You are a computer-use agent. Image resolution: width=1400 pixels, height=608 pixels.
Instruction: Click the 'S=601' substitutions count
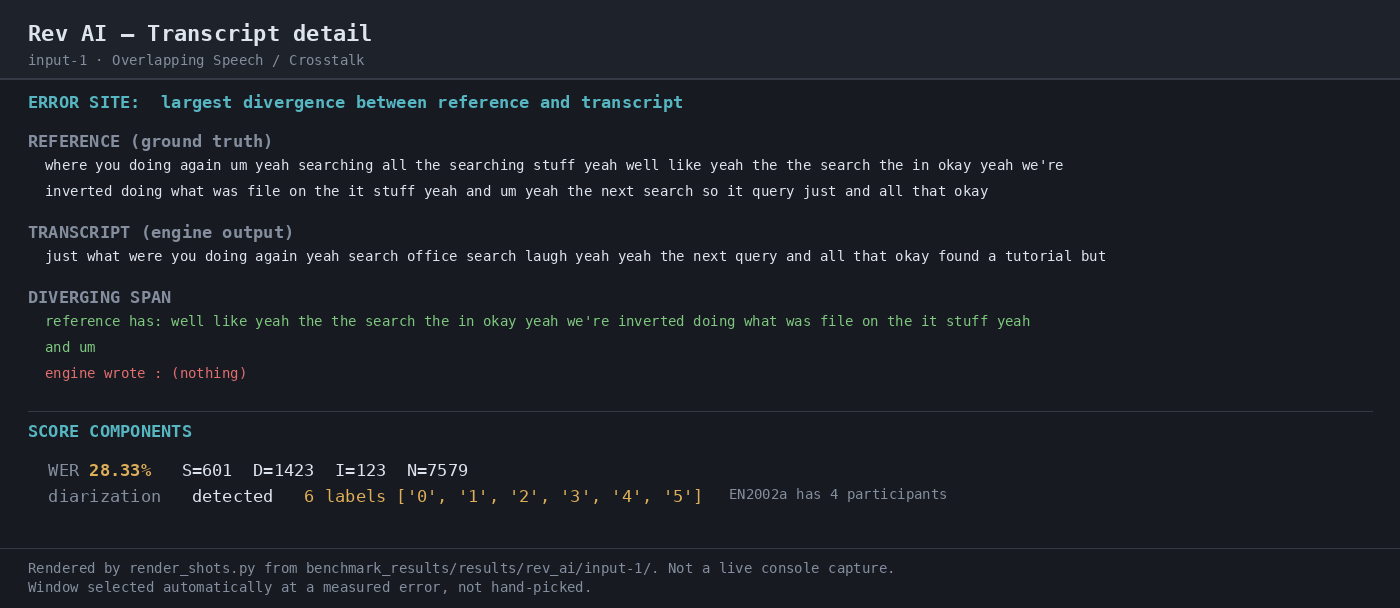(207, 471)
